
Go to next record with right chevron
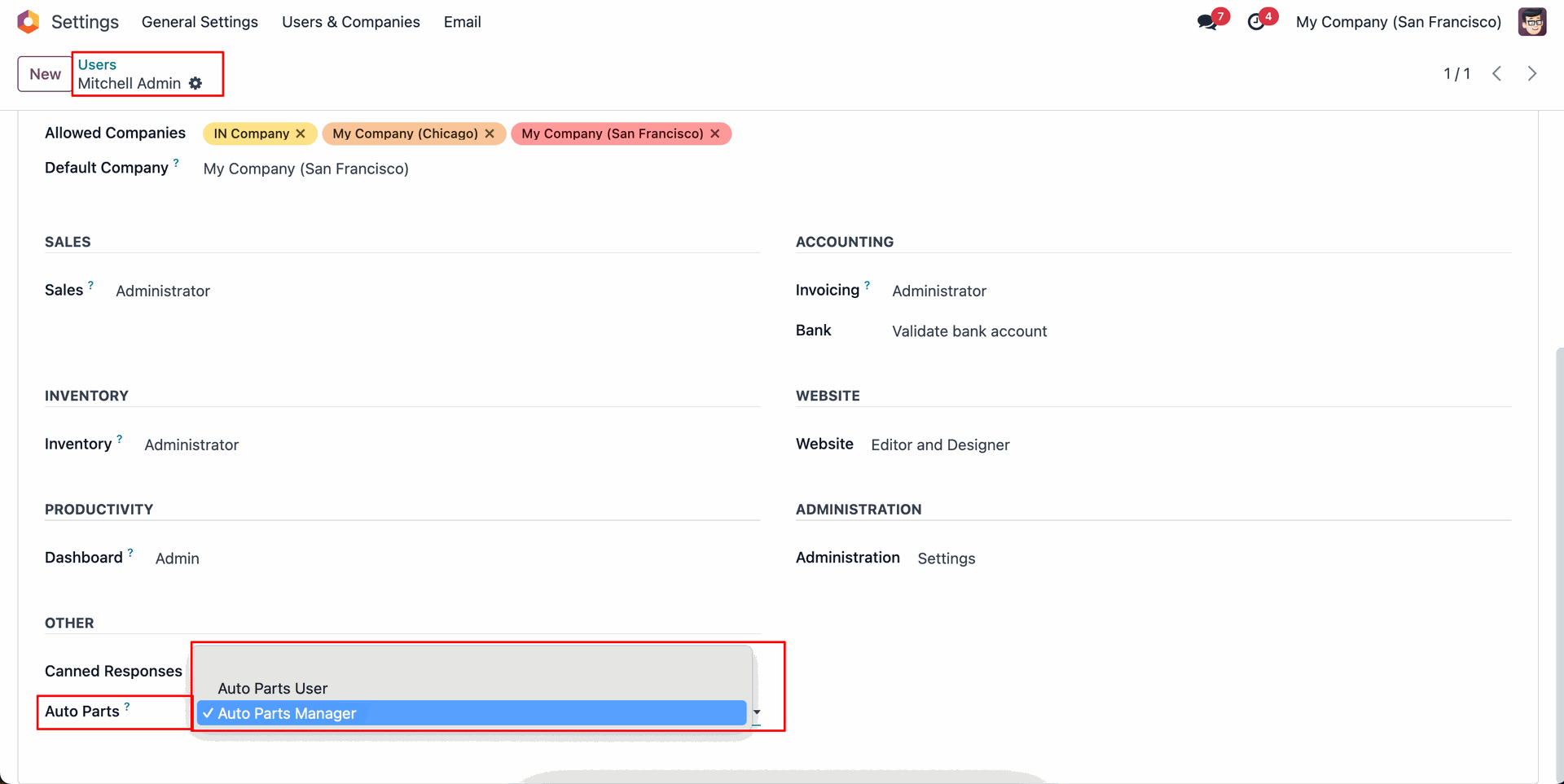tap(1532, 73)
